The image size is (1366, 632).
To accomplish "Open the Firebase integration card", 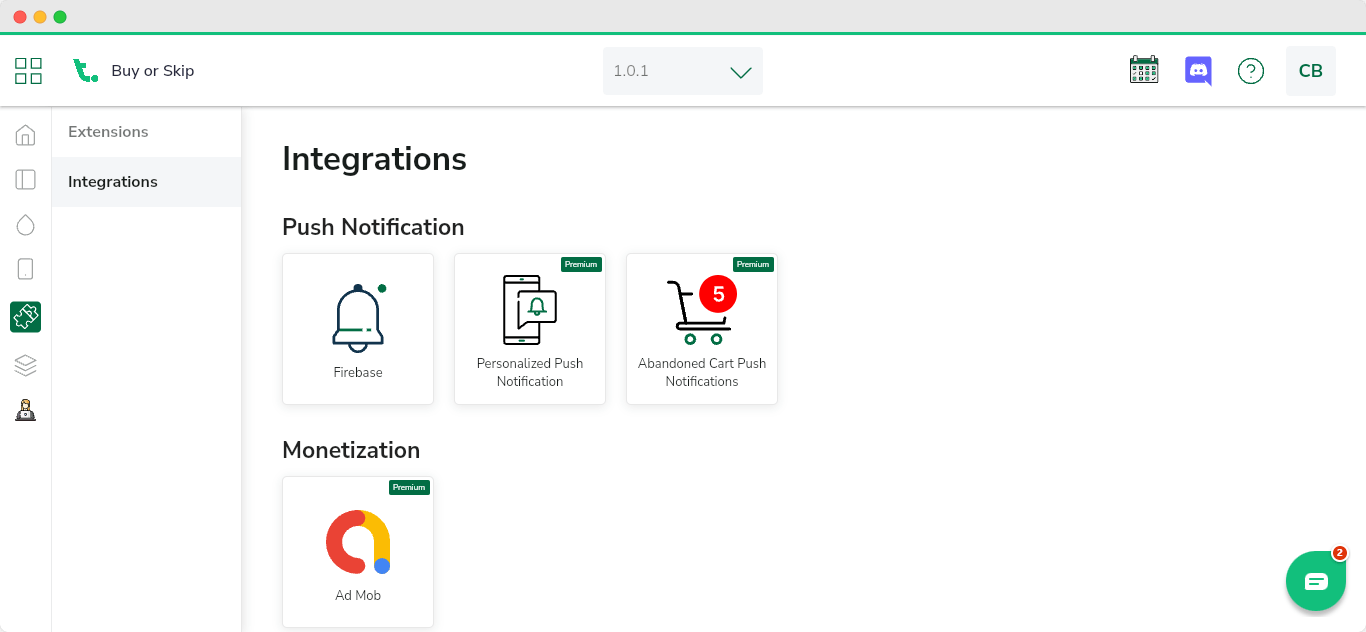I will point(358,329).
